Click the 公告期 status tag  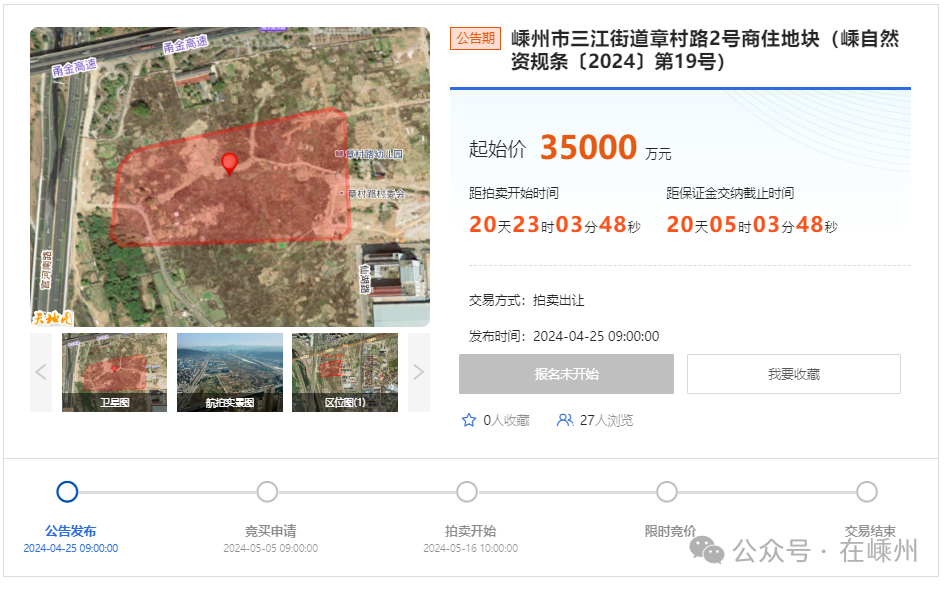pyautogui.click(x=475, y=39)
